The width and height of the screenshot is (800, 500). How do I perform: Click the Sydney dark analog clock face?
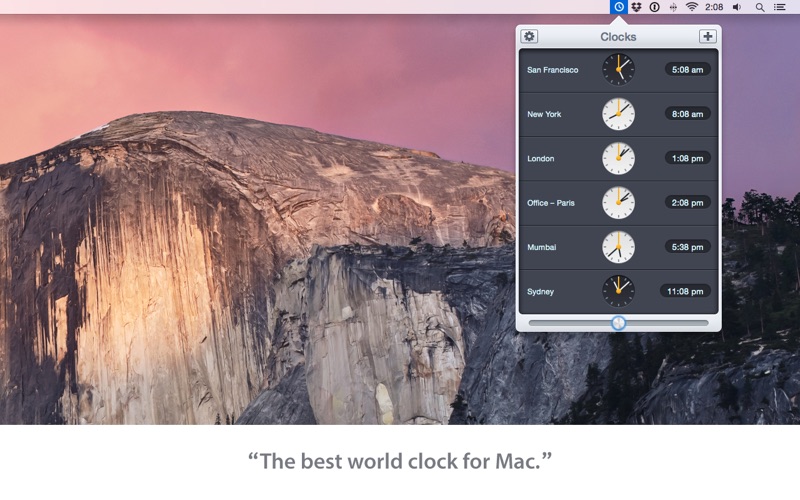click(618, 291)
